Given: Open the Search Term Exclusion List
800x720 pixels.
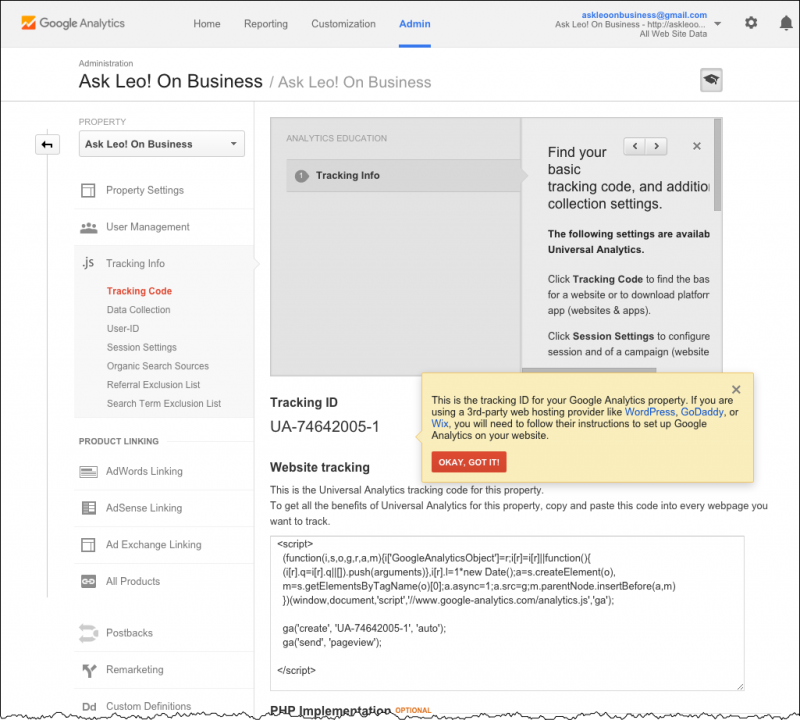Looking at the screenshot, I should [164, 404].
